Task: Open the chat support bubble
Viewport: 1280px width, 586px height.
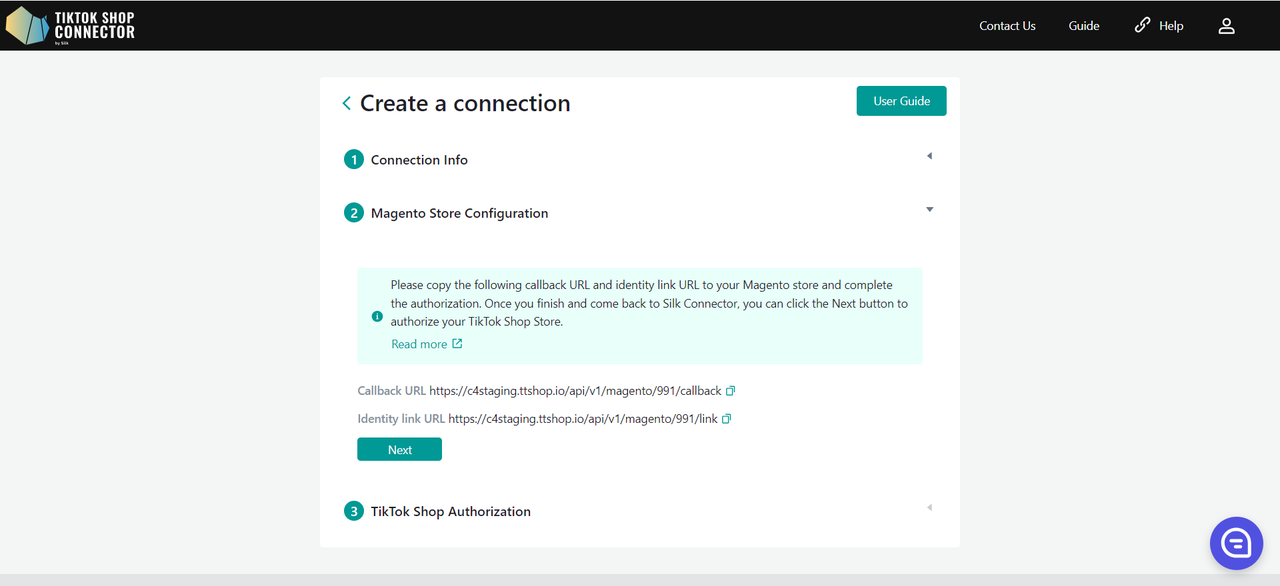Action: (1236, 543)
